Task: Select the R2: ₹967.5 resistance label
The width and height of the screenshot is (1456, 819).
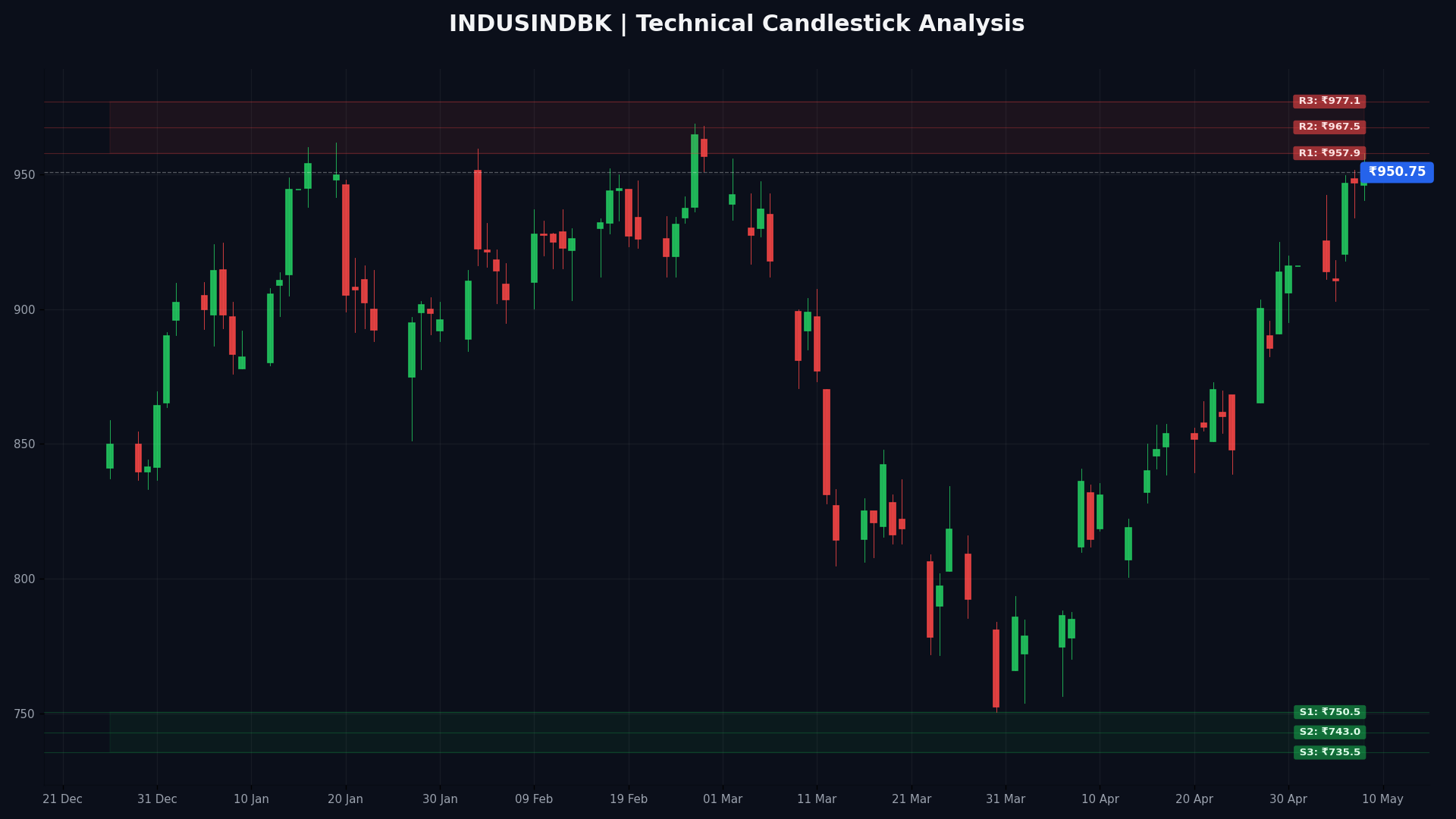Action: coord(1329,127)
